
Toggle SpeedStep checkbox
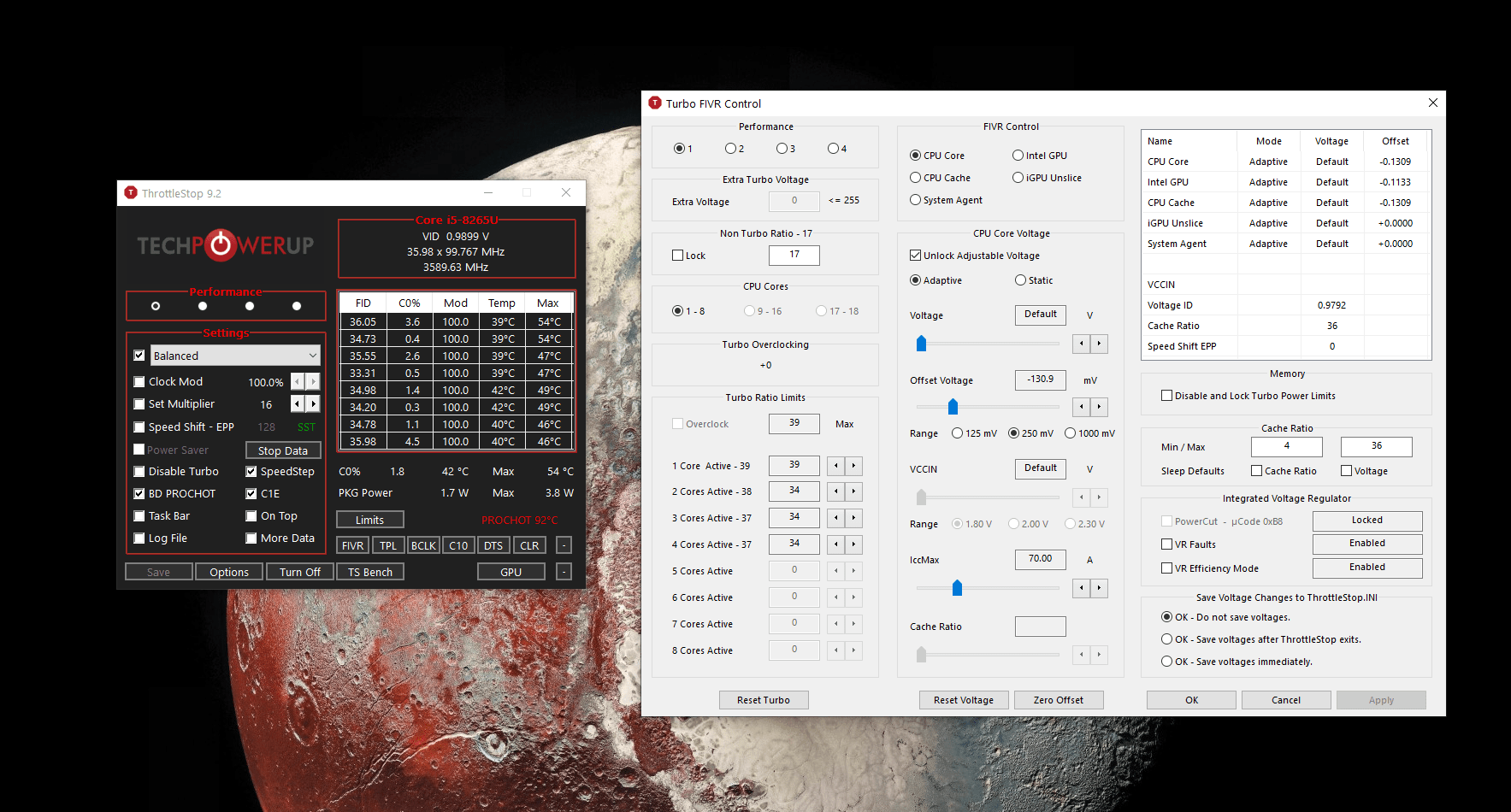[x=251, y=471]
